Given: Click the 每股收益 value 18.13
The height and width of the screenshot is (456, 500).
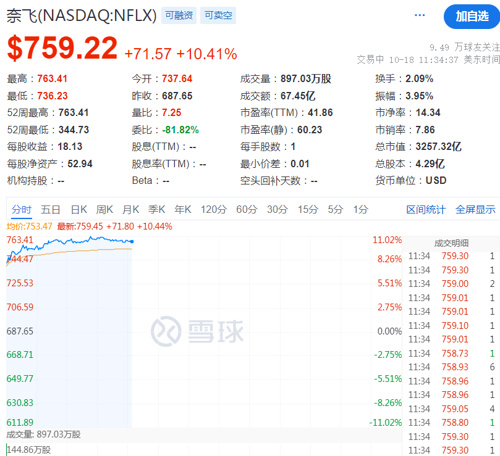Looking at the screenshot, I should coord(70,147).
